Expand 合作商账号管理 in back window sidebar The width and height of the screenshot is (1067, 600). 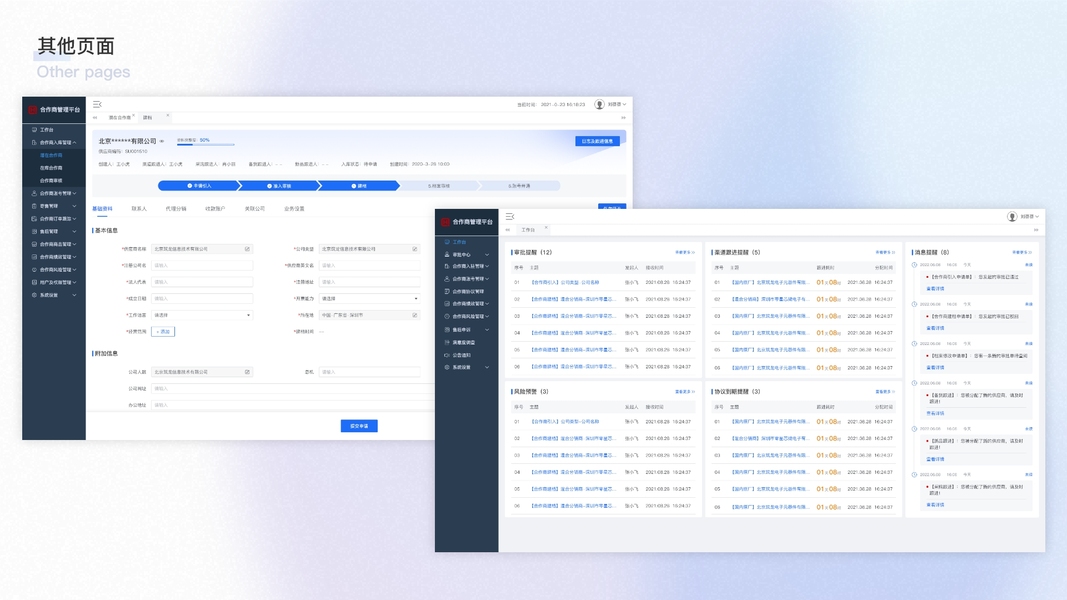(74, 193)
